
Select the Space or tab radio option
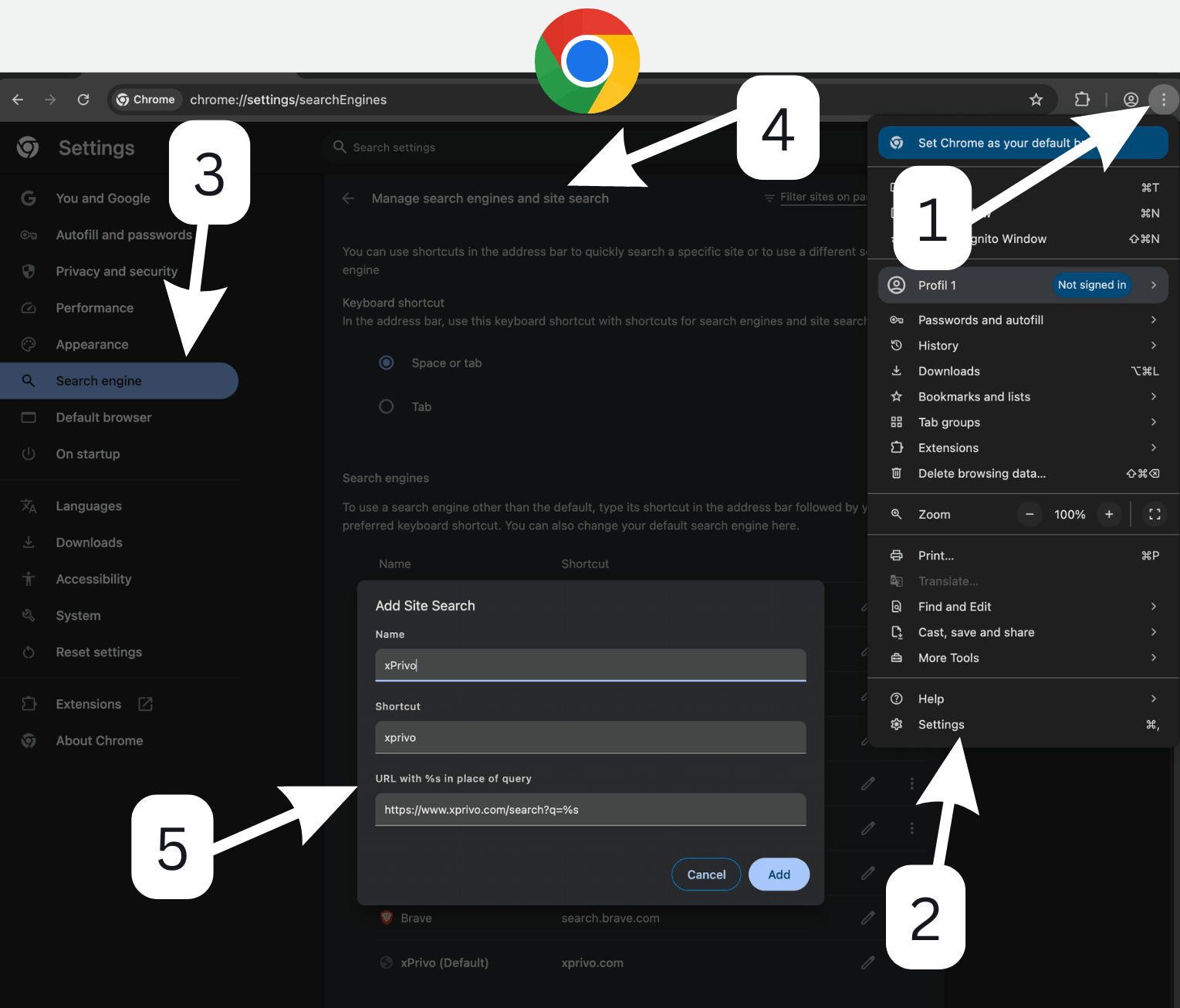[x=387, y=363]
